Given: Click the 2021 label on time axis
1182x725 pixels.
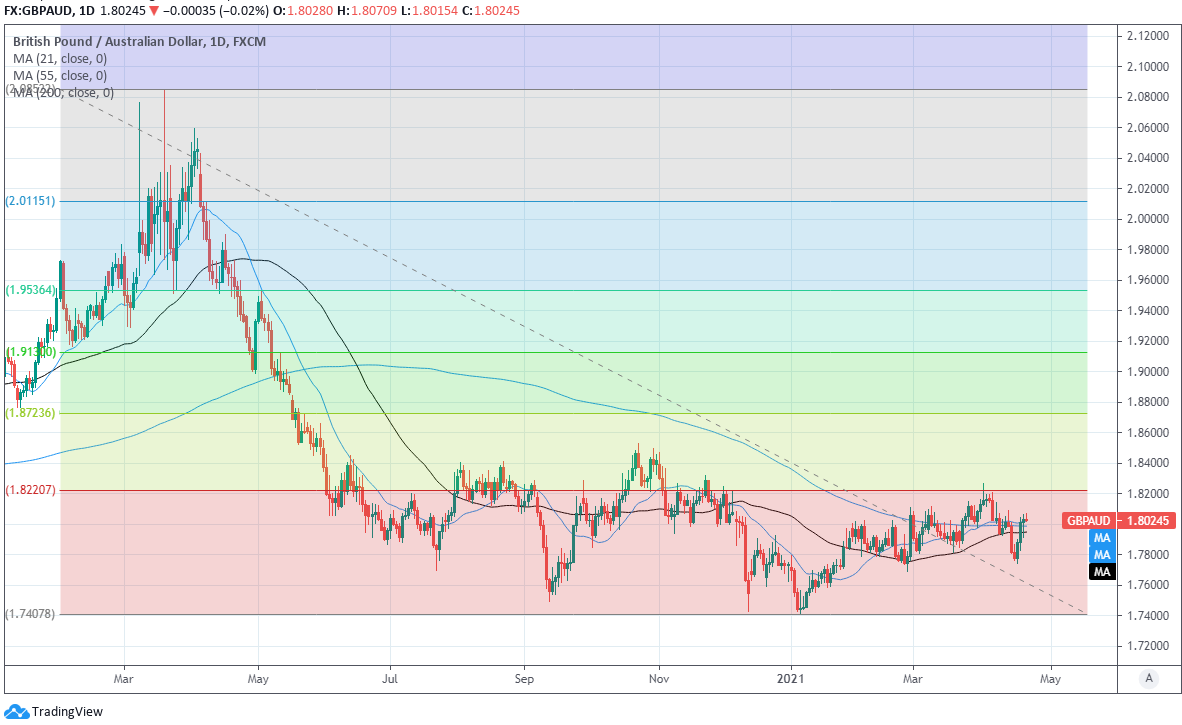Looking at the screenshot, I should coord(791,679).
